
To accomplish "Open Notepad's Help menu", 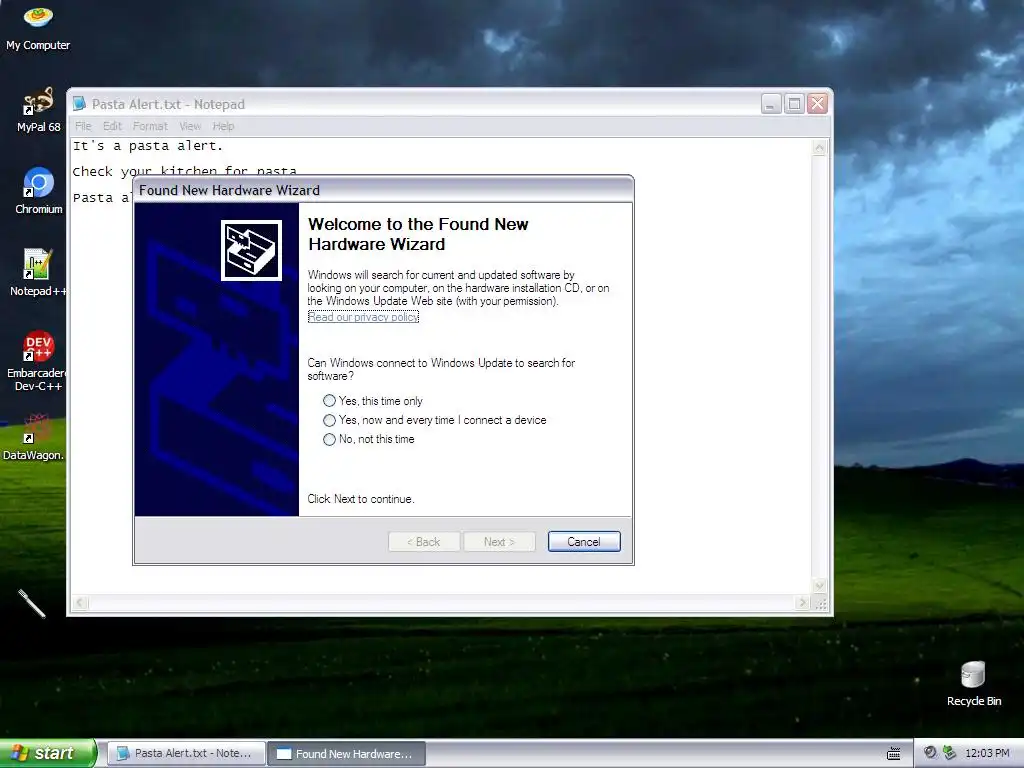I will click(223, 126).
